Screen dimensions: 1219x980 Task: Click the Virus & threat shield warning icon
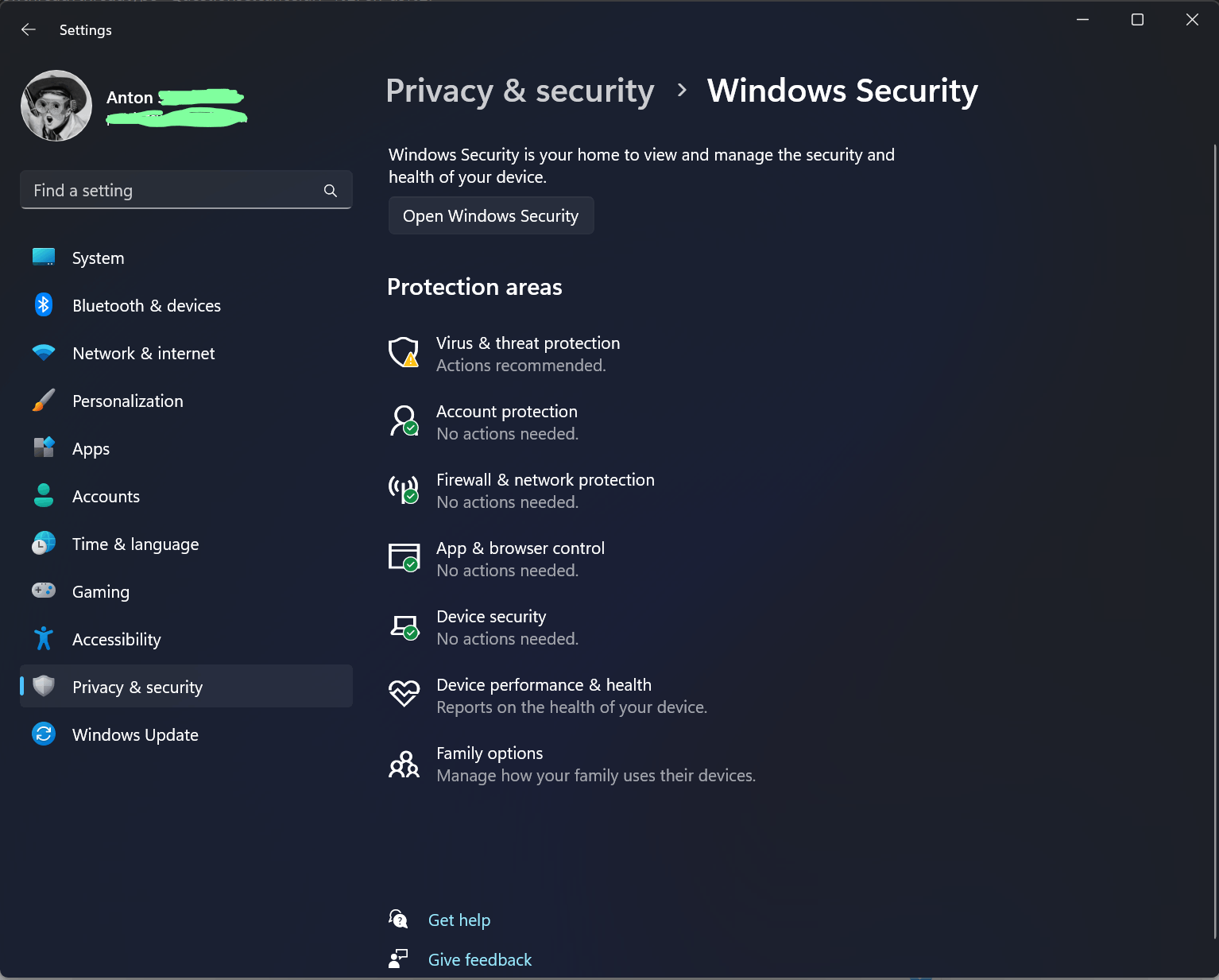404,352
